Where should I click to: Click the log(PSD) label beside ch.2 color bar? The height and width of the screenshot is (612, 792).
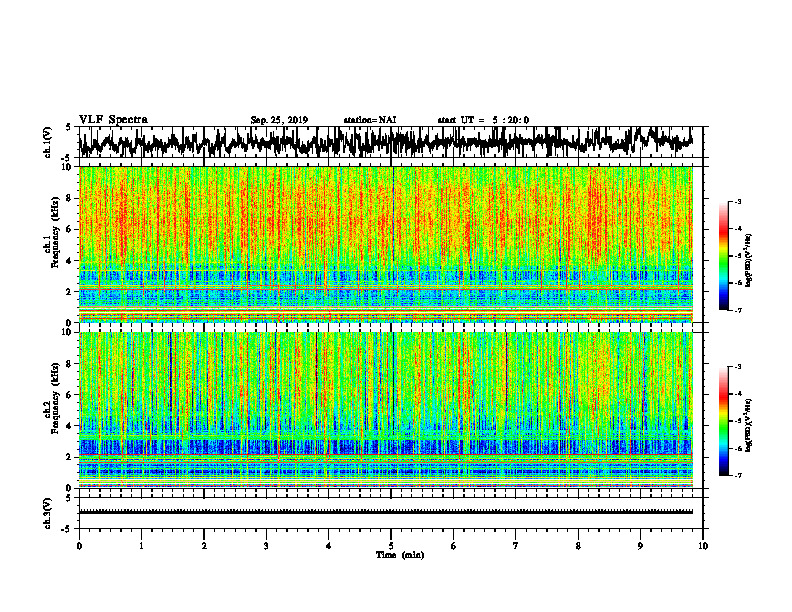click(x=749, y=426)
